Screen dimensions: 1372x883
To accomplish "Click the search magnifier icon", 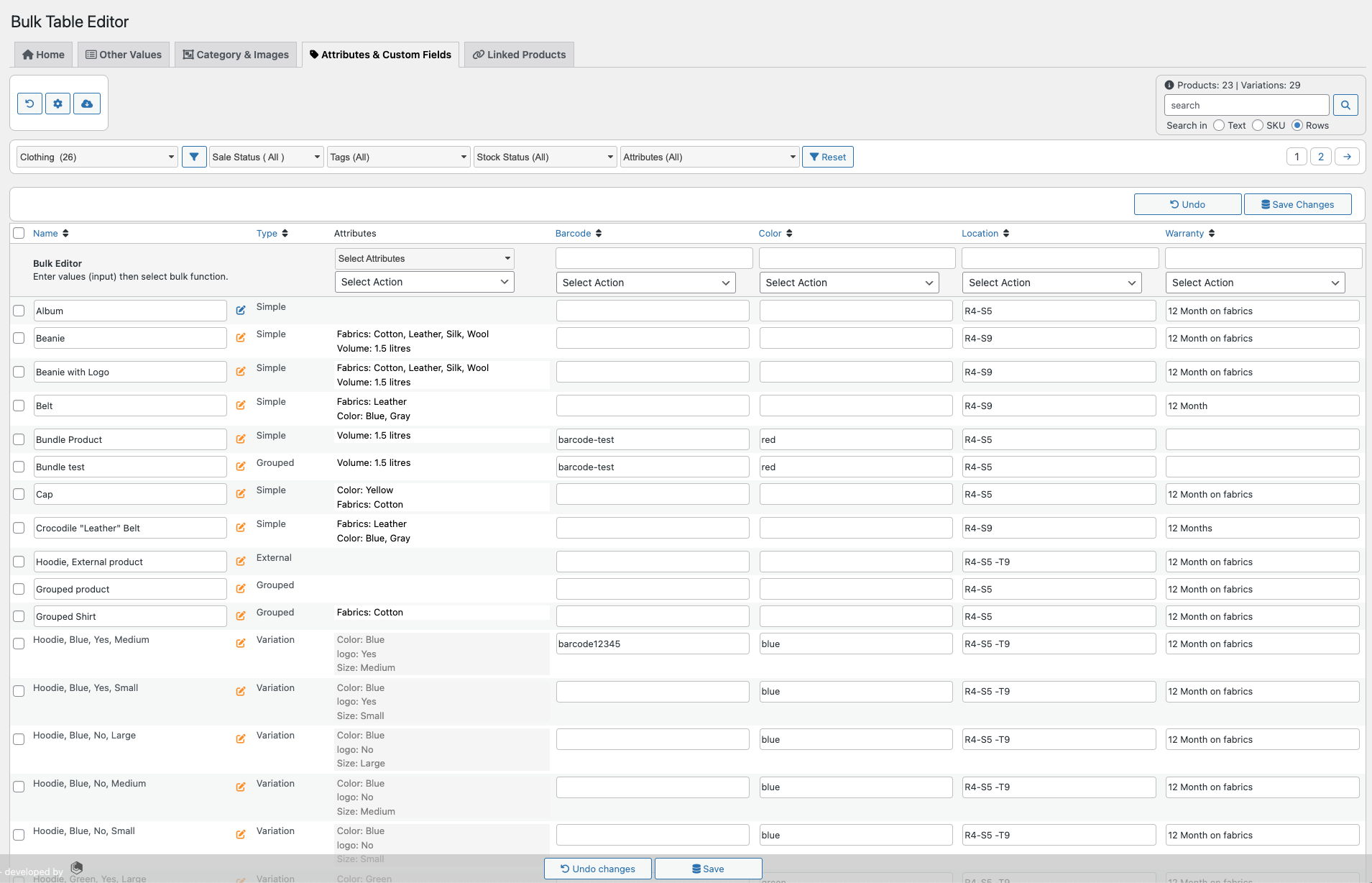I will point(1345,104).
